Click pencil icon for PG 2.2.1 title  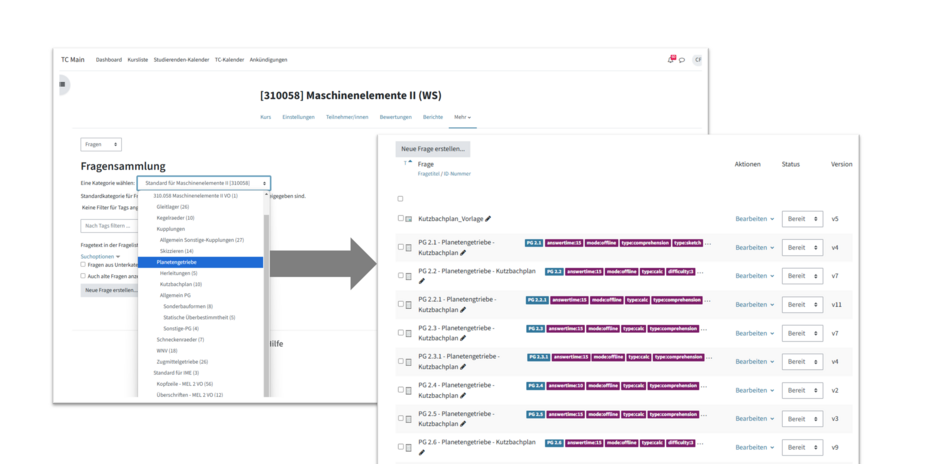point(463,310)
